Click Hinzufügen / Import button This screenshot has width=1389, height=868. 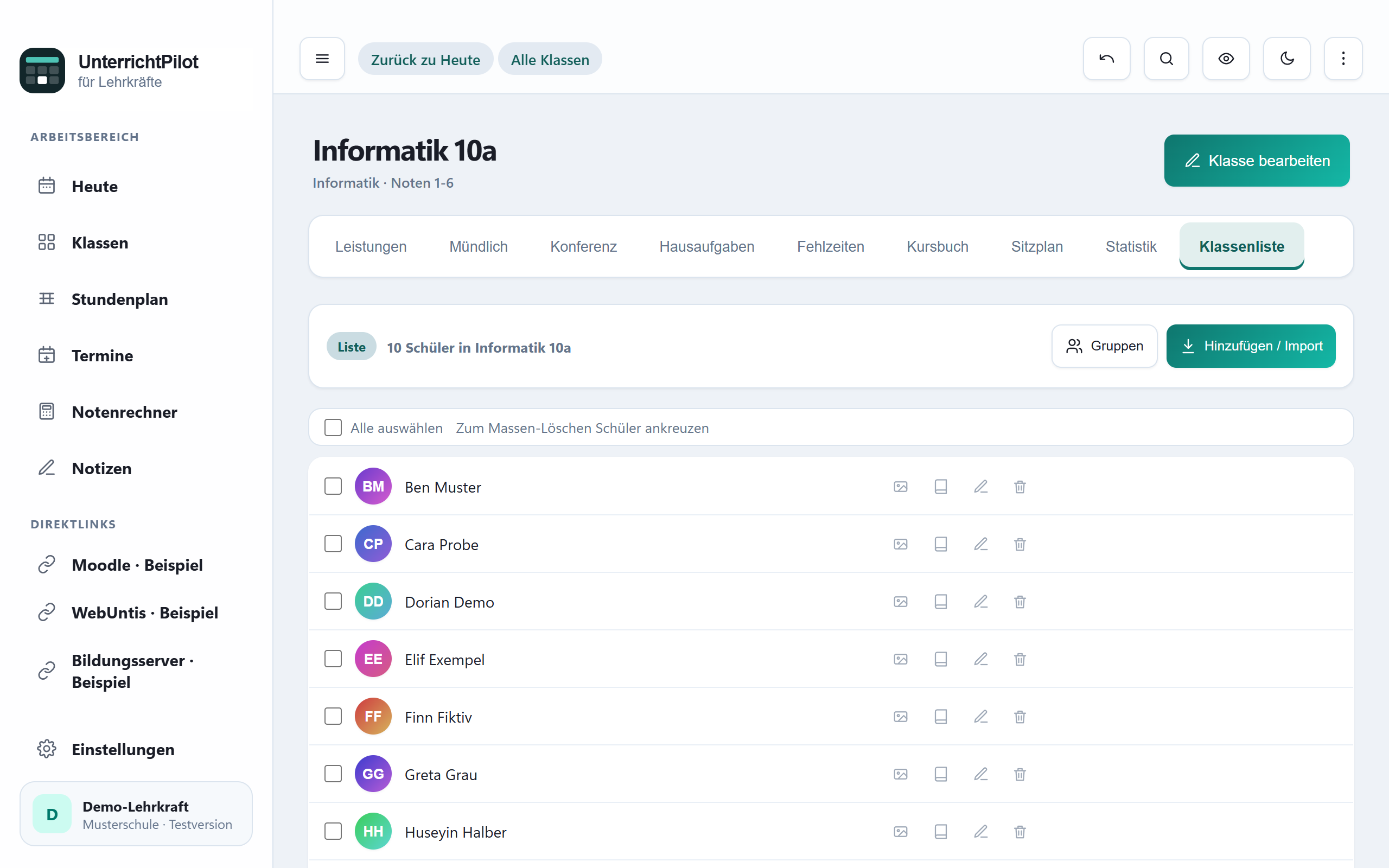(x=1251, y=346)
